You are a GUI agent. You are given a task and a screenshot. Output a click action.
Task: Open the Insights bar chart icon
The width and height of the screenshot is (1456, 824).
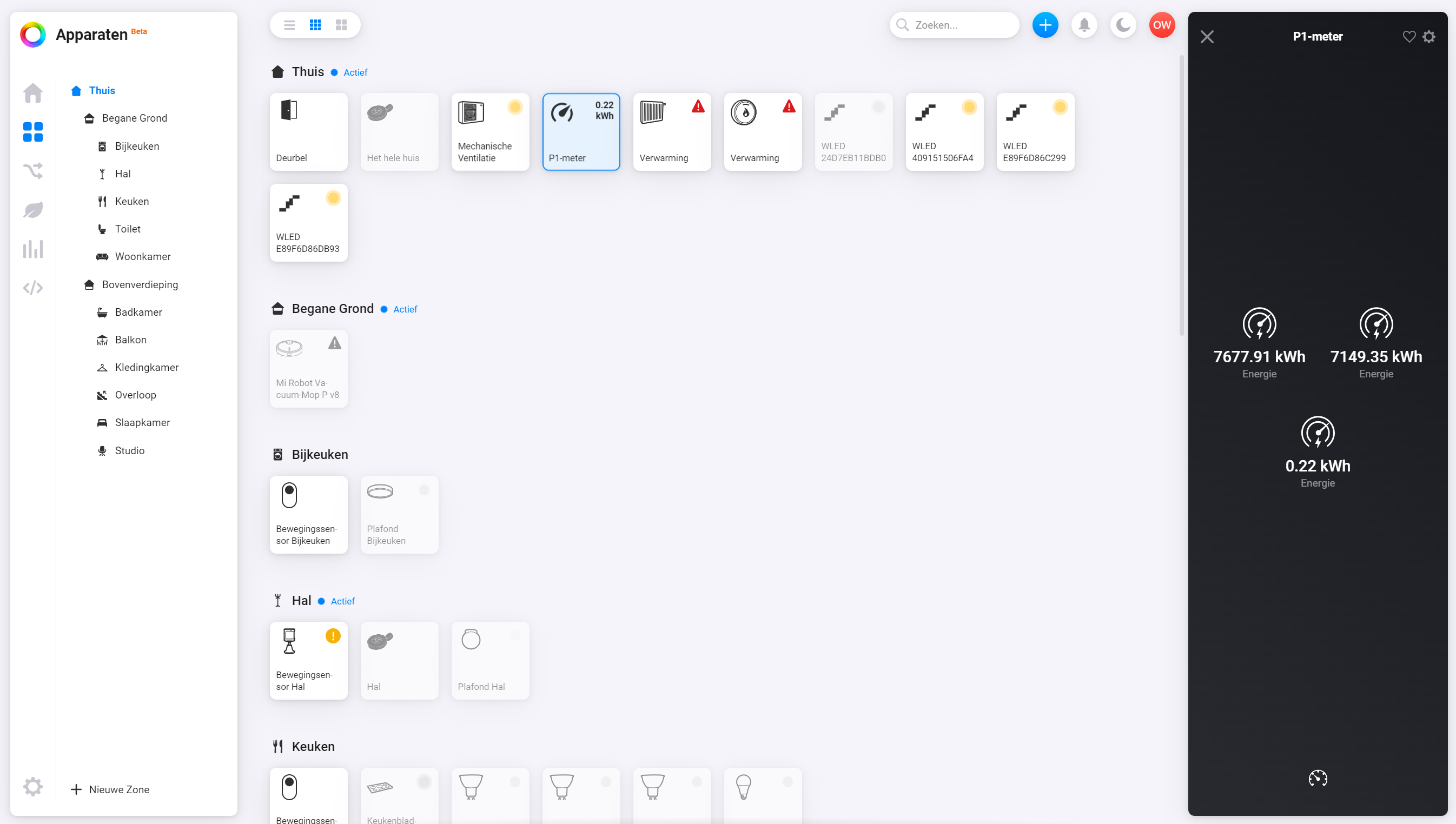click(x=33, y=249)
